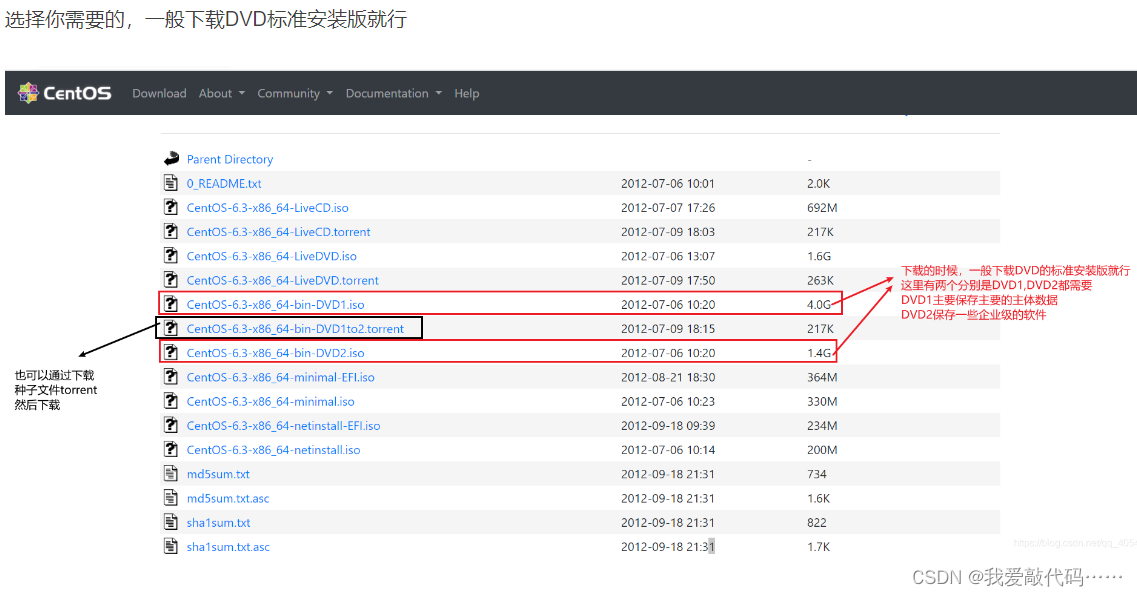This screenshot has height=596, width=1137.
Task: Click the 364M size value
Action: point(822,377)
